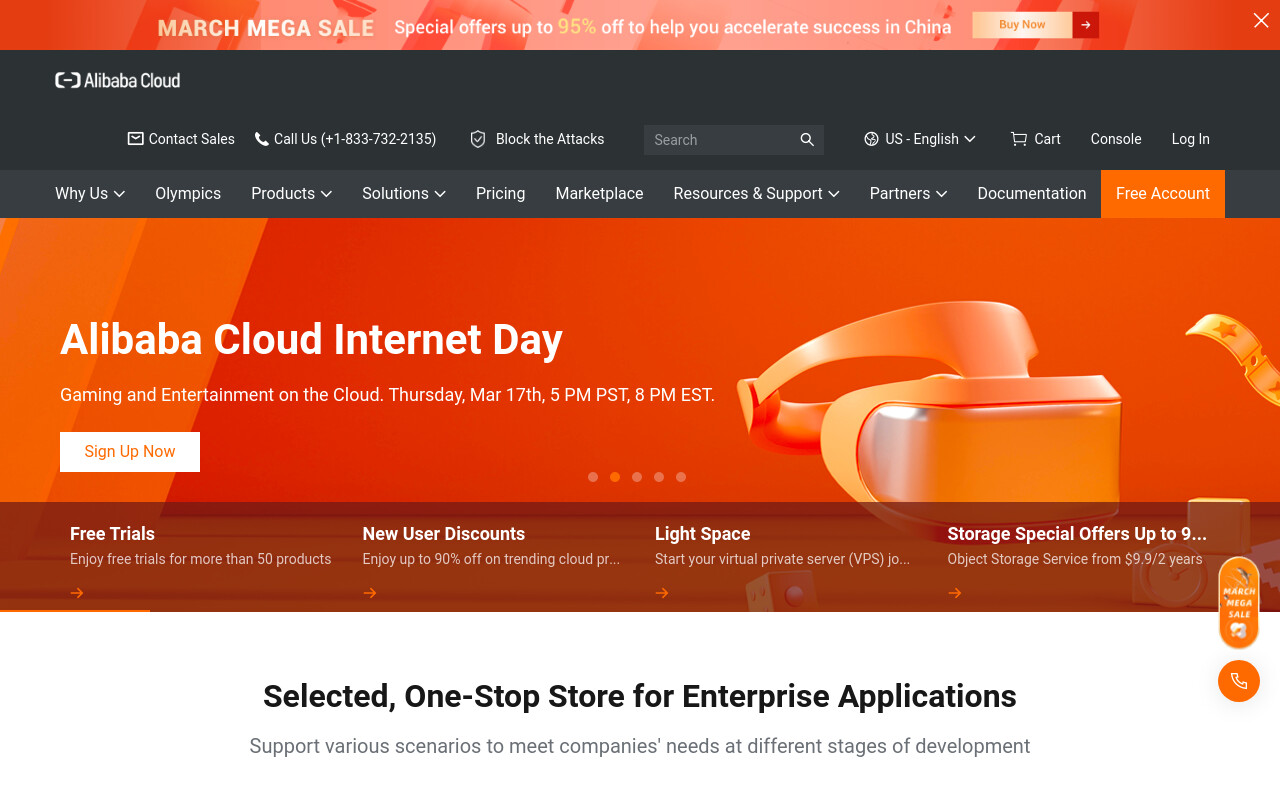Click the globe icon beside US - English
This screenshot has width=1280, height=800.
[x=871, y=139]
